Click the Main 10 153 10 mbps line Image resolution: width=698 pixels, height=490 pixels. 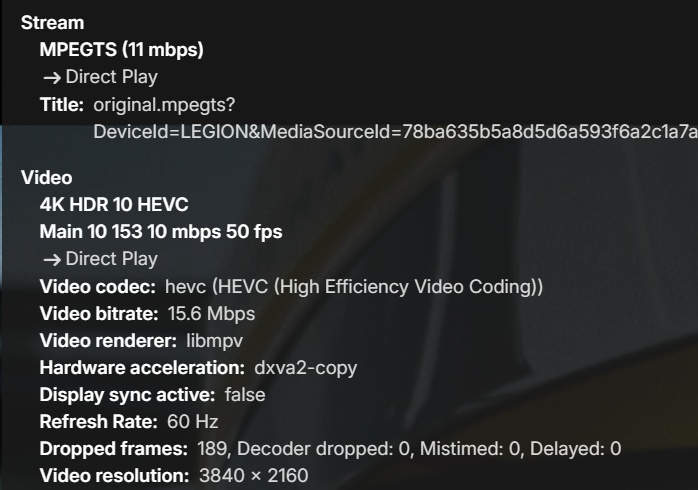point(160,232)
